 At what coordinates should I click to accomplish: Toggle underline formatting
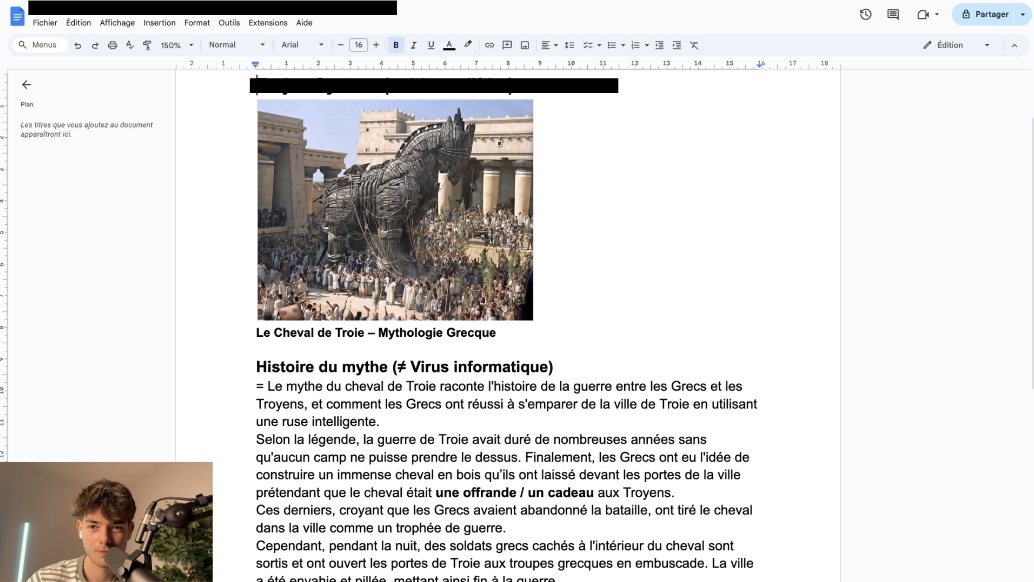click(x=431, y=45)
